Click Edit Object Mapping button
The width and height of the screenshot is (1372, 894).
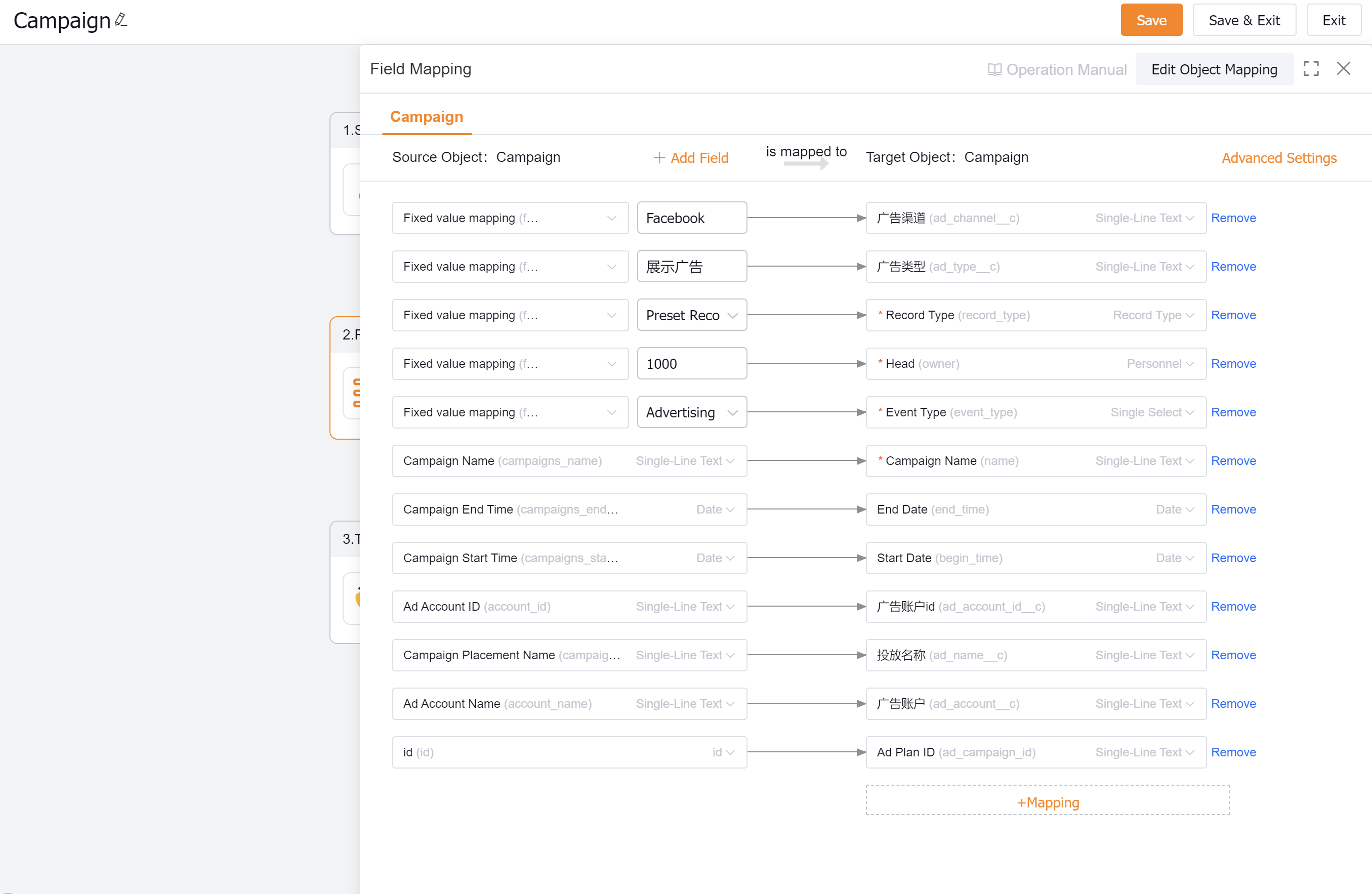(1214, 70)
